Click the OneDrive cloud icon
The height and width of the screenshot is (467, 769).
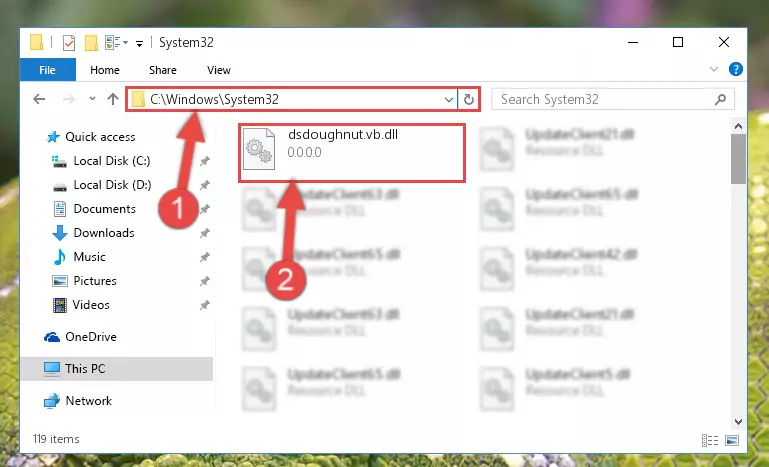52,337
